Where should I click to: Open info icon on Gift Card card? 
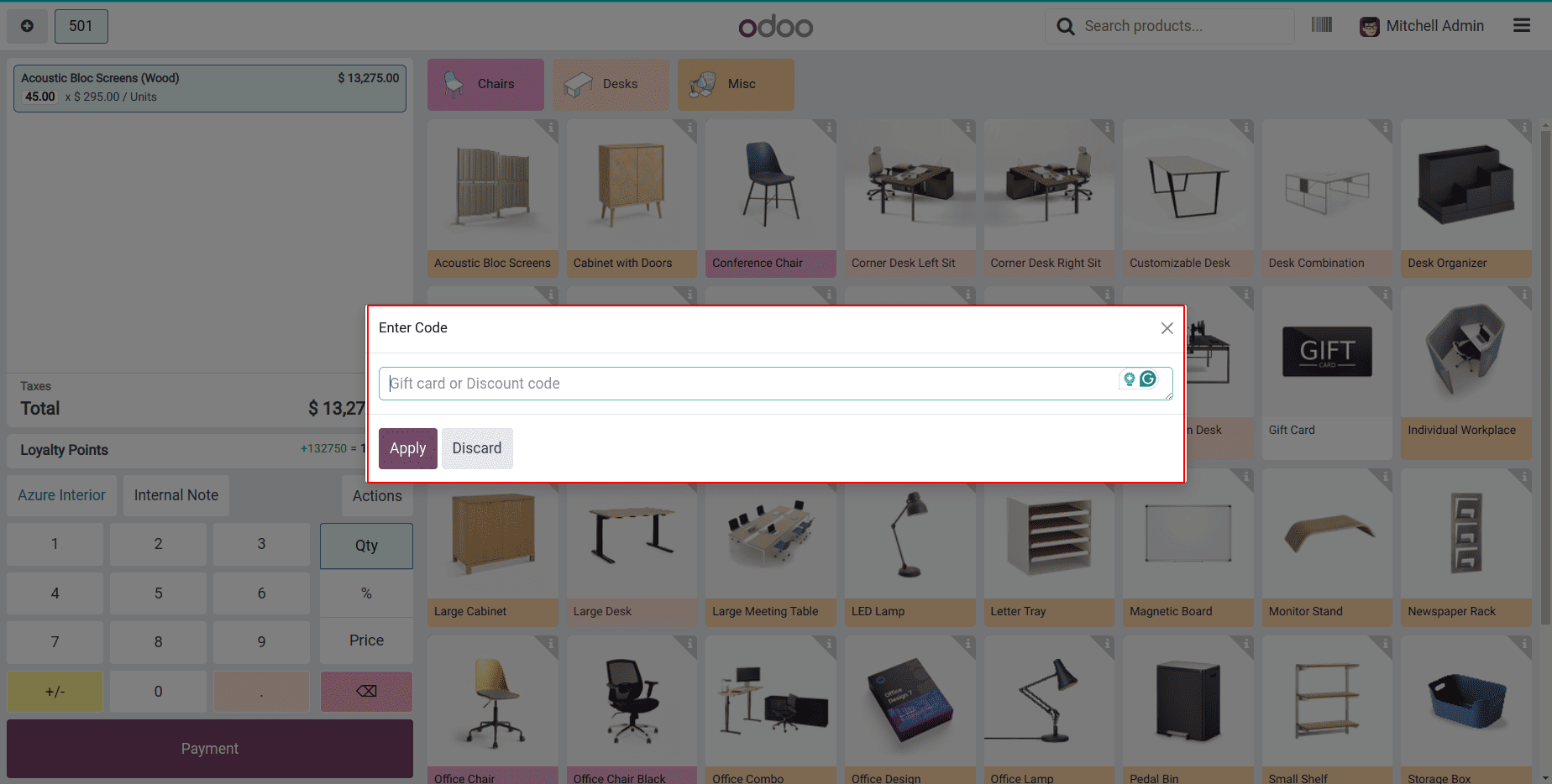click(1384, 295)
